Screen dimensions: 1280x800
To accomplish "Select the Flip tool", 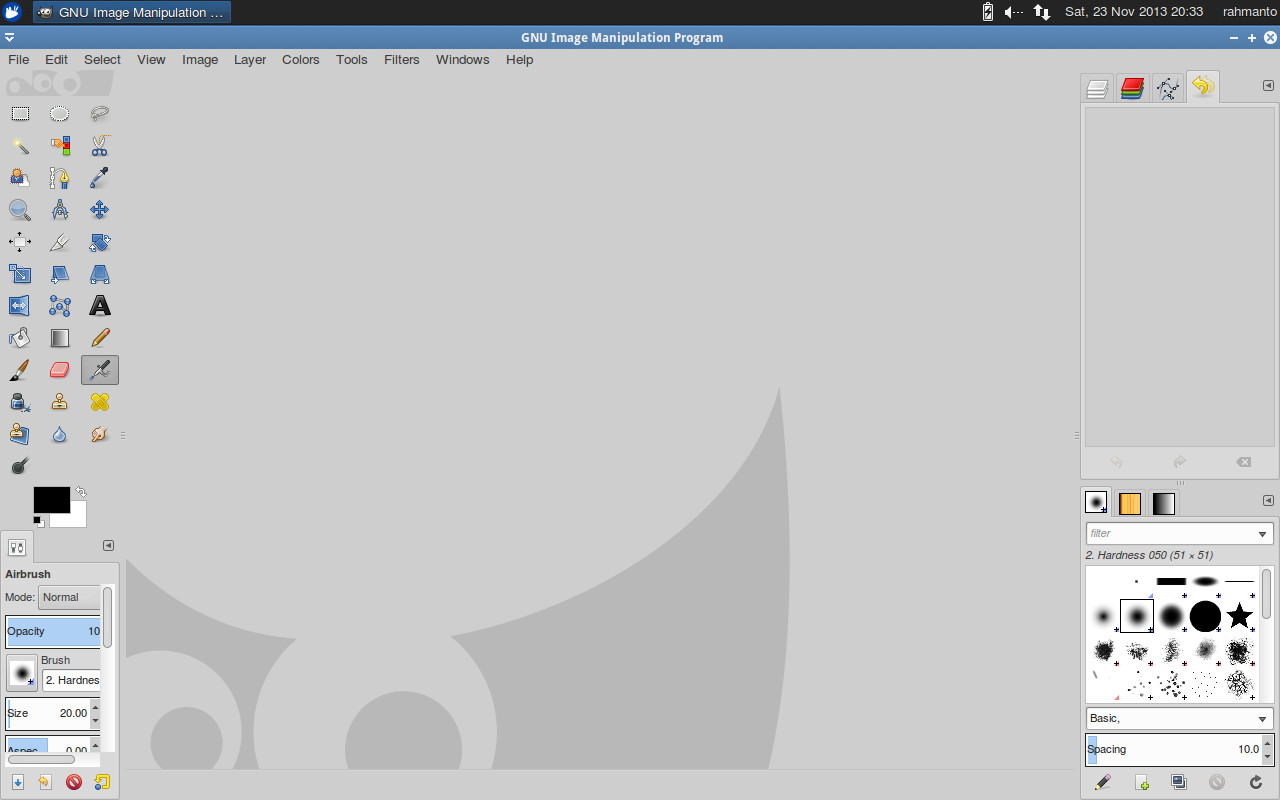I will pos(20,306).
